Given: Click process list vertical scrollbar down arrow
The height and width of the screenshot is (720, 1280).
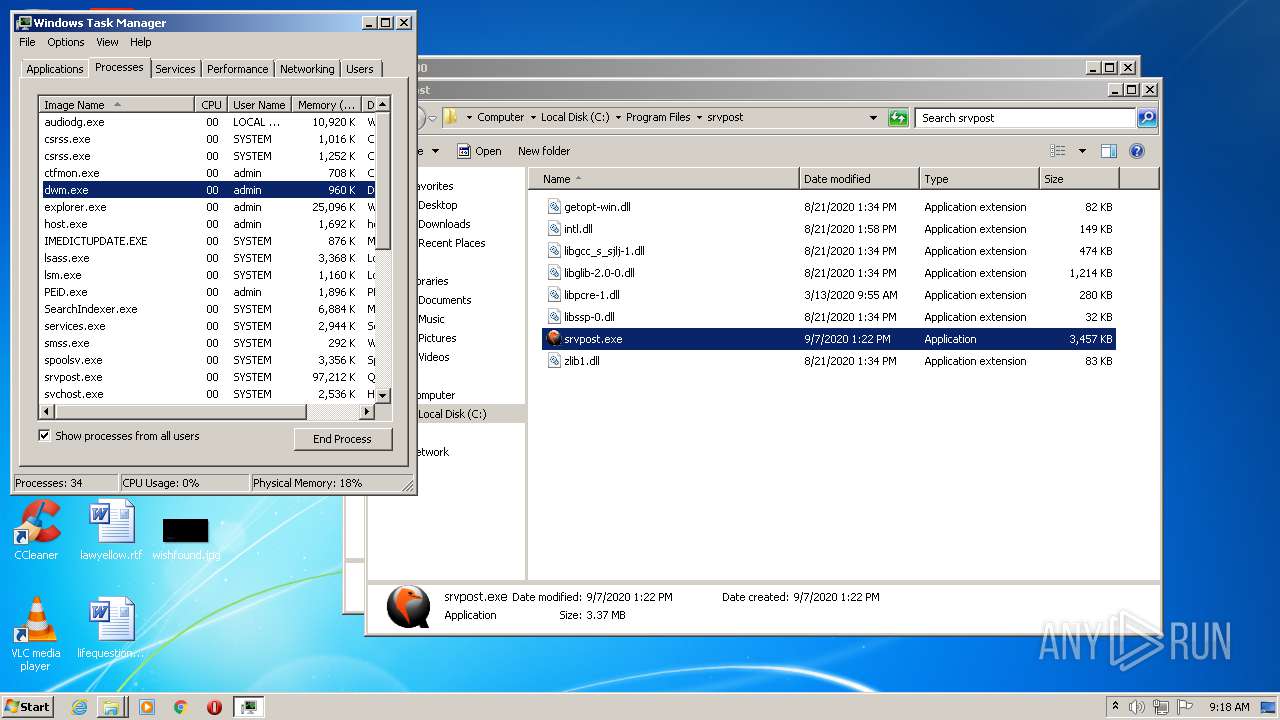Looking at the screenshot, I should [x=382, y=396].
